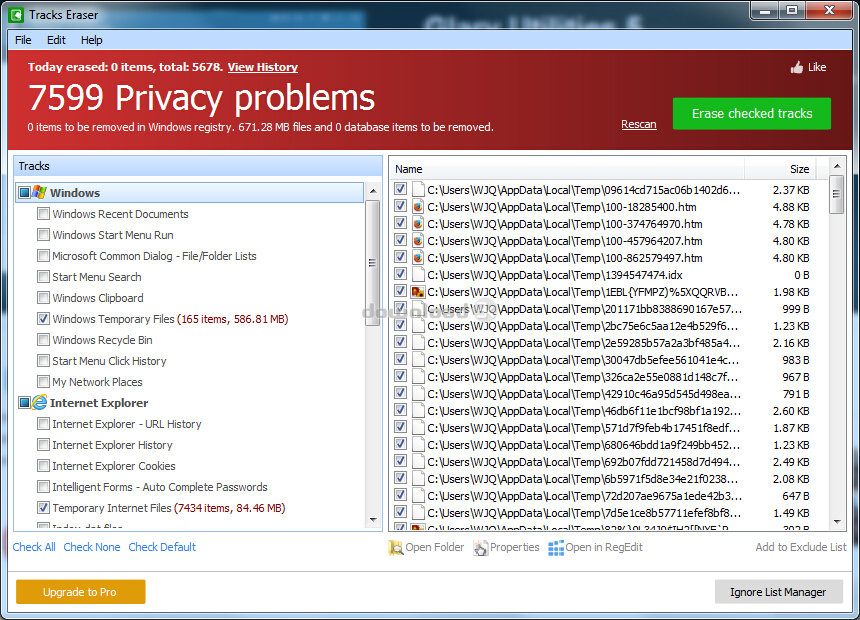Click the Windows logo icon in Tracks tree

39,192
